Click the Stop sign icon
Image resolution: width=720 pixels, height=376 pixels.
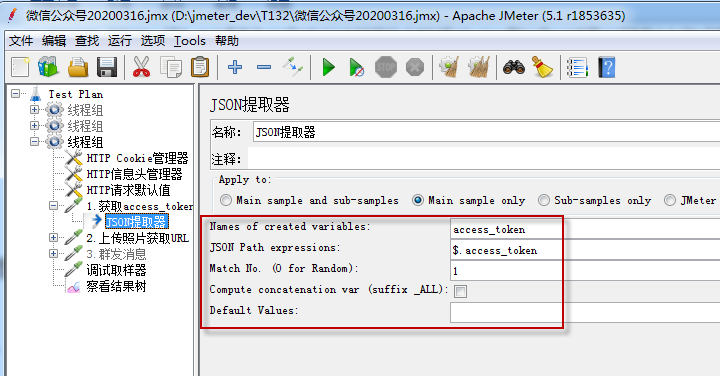[x=386, y=67]
